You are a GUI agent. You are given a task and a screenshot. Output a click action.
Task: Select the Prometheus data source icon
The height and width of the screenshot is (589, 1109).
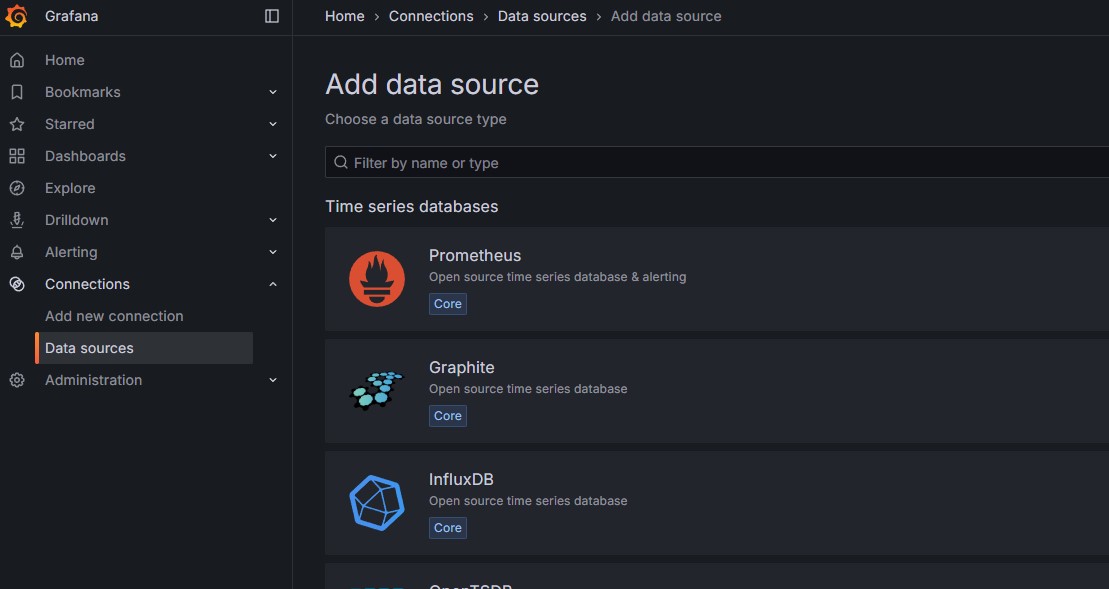click(376, 278)
